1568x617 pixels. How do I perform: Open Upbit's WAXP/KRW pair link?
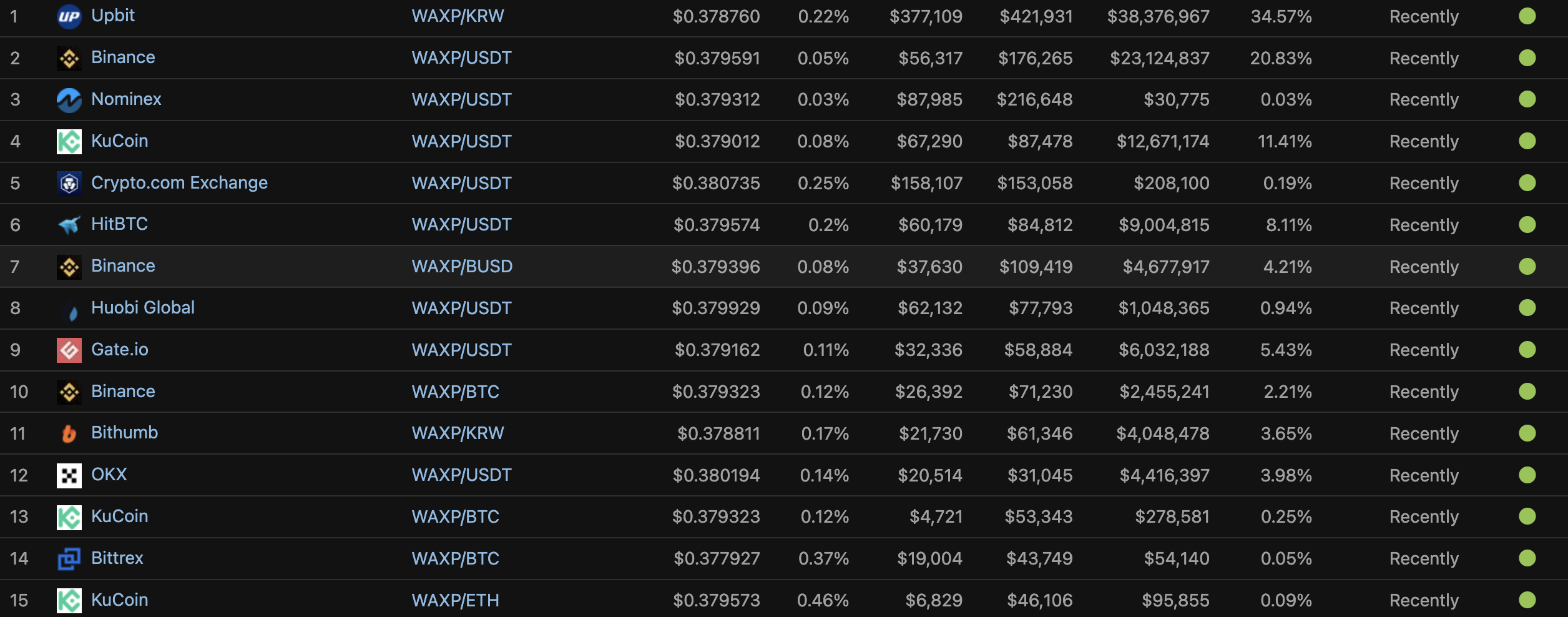coord(458,16)
